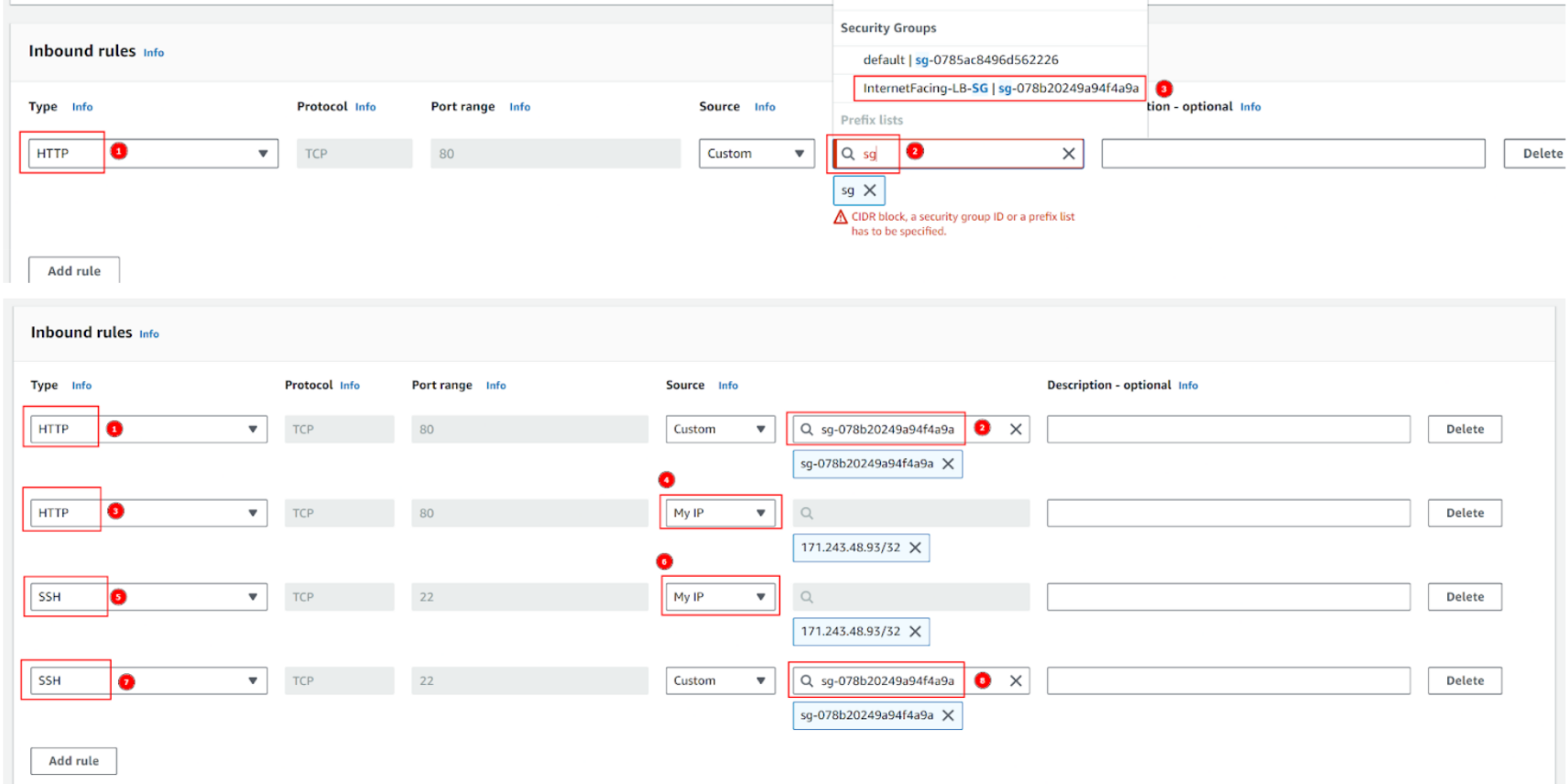This screenshot has height=784, width=1568.
Task: Delete the SSH Custom sg rule
Action: tap(1465, 681)
